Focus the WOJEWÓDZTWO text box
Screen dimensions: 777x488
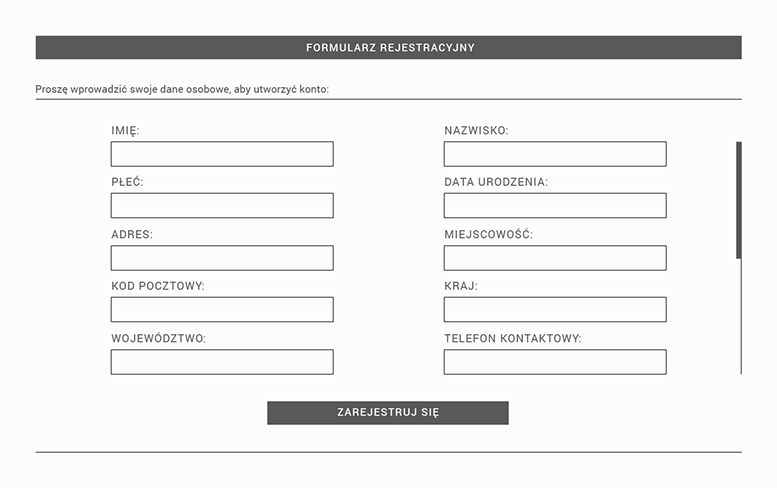pos(222,362)
